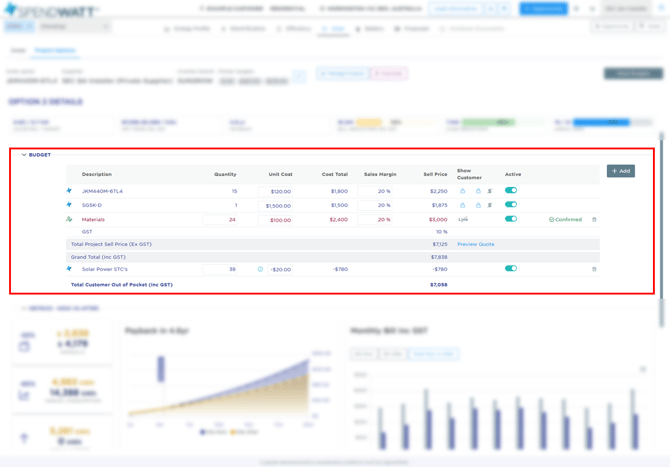Click strikethrough dollar icon in JKM440M-6TL4 row
This screenshot has height=467, width=670.
click(490, 191)
